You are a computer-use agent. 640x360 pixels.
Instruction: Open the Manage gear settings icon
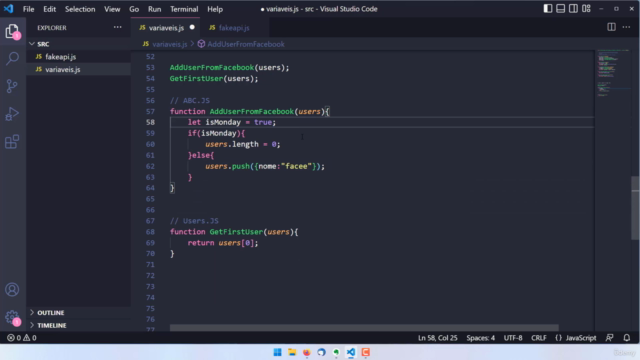[x=12, y=317]
